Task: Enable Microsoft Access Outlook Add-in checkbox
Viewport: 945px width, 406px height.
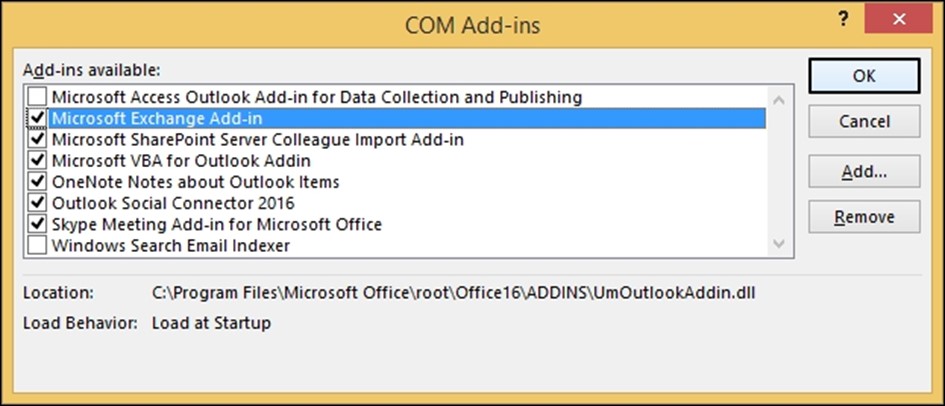Action: tap(38, 96)
